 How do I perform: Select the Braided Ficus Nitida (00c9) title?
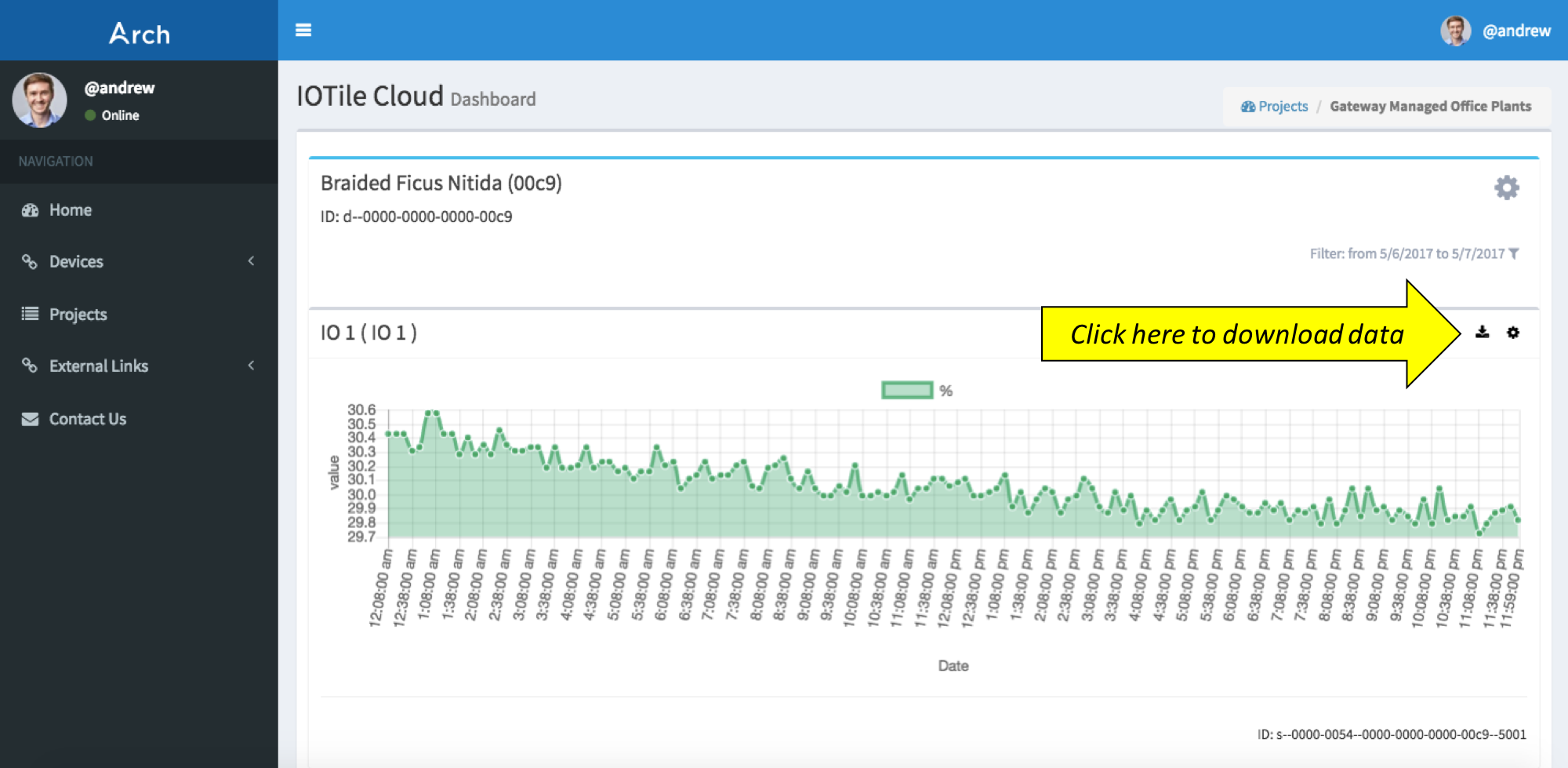pos(441,183)
